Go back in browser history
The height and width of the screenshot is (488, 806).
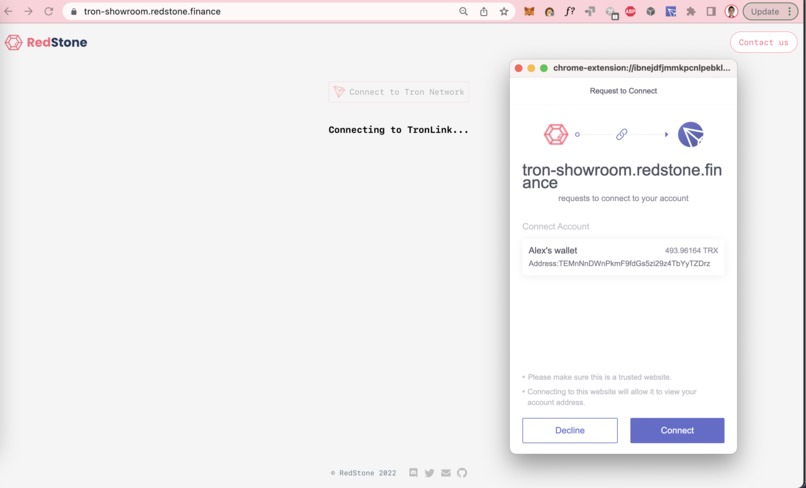tap(8, 11)
